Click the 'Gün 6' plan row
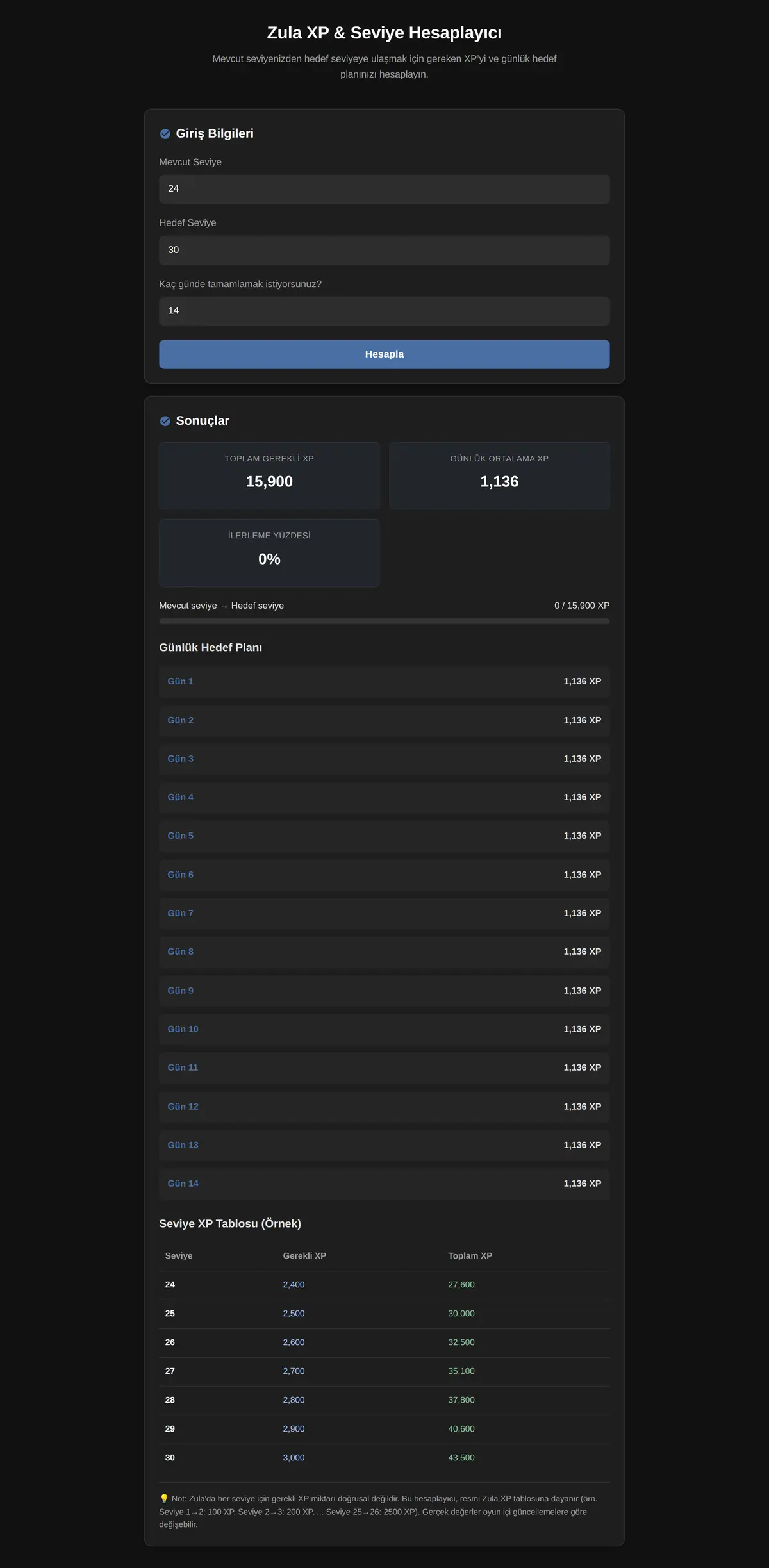Image resolution: width=769 pixels, height=1568 pixels. (x=384, y=875)
